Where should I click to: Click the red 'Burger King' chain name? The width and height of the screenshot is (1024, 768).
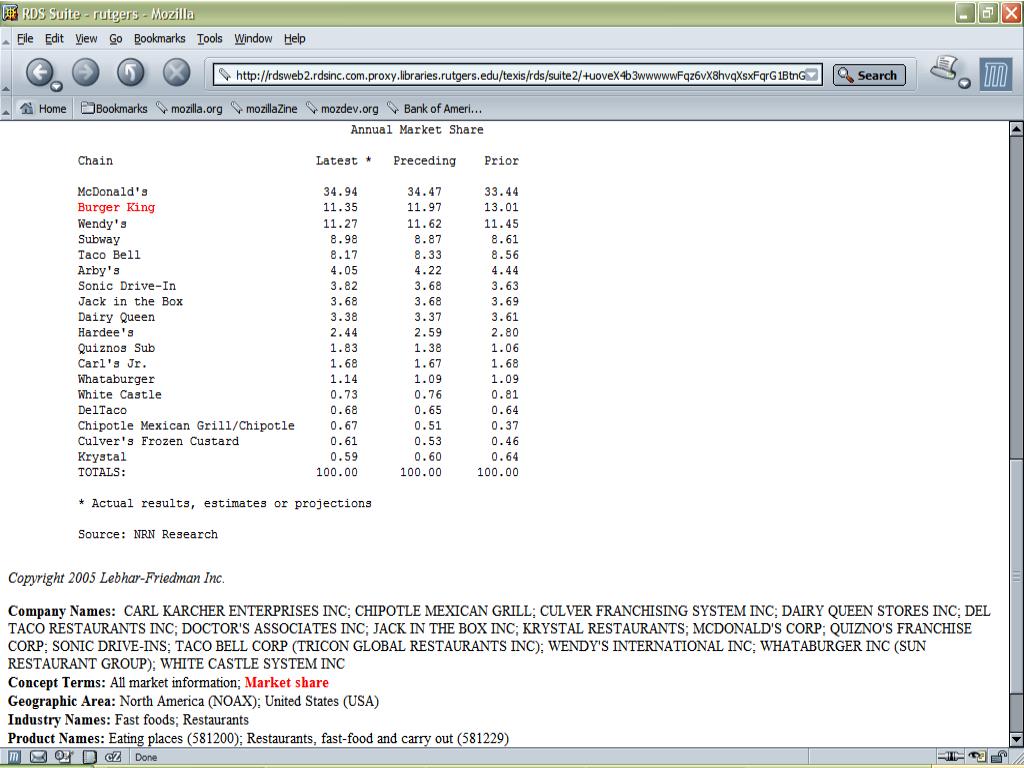[x=116, y=207]
